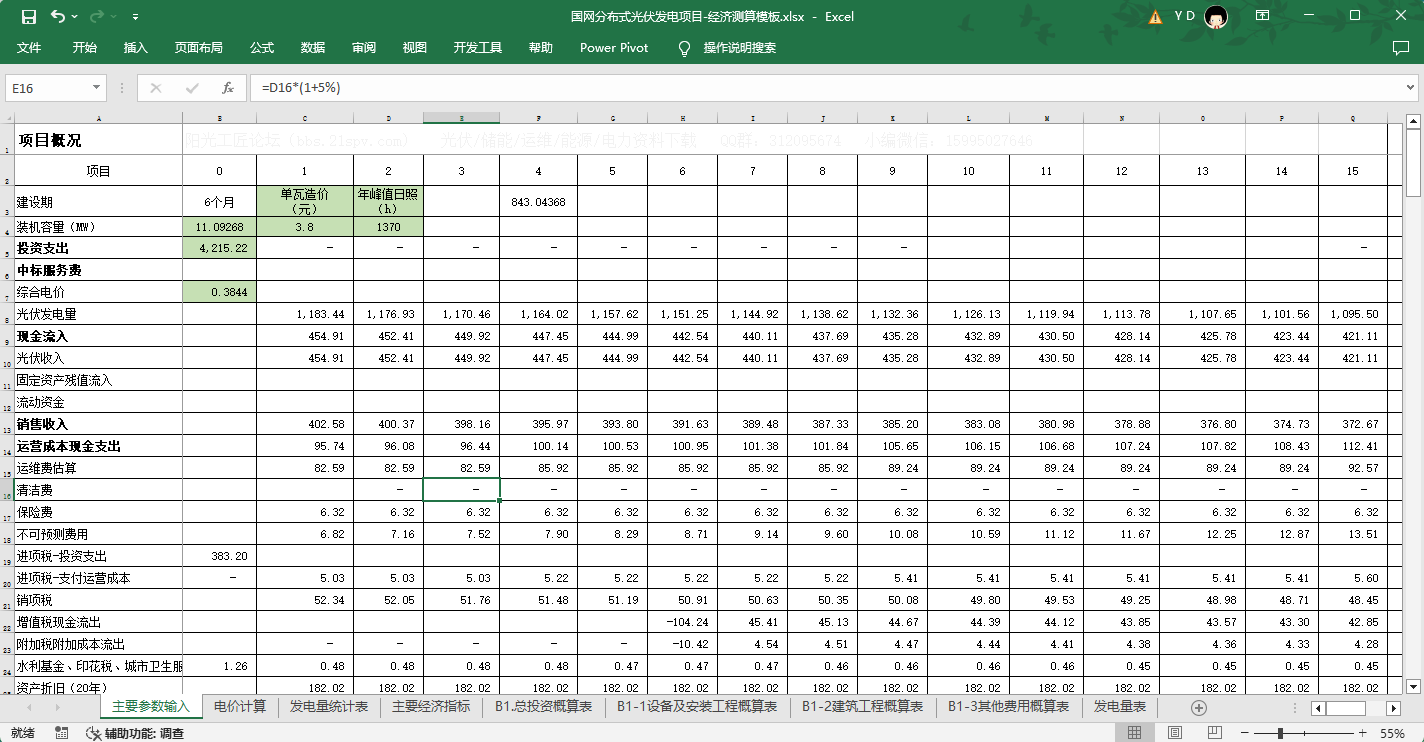Open the 公式 ribbon tab
Image resolution: width=1424 pixels, height=742 pixels.
[x=262, y=47]
